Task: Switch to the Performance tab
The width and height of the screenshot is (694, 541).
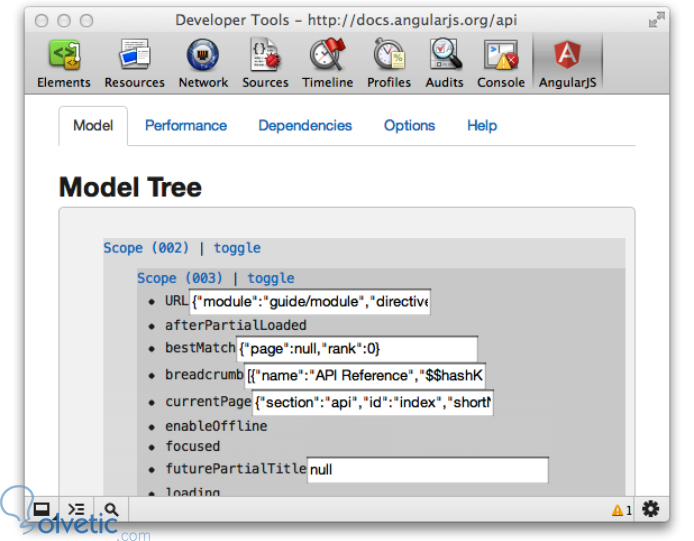Action: 186,126
